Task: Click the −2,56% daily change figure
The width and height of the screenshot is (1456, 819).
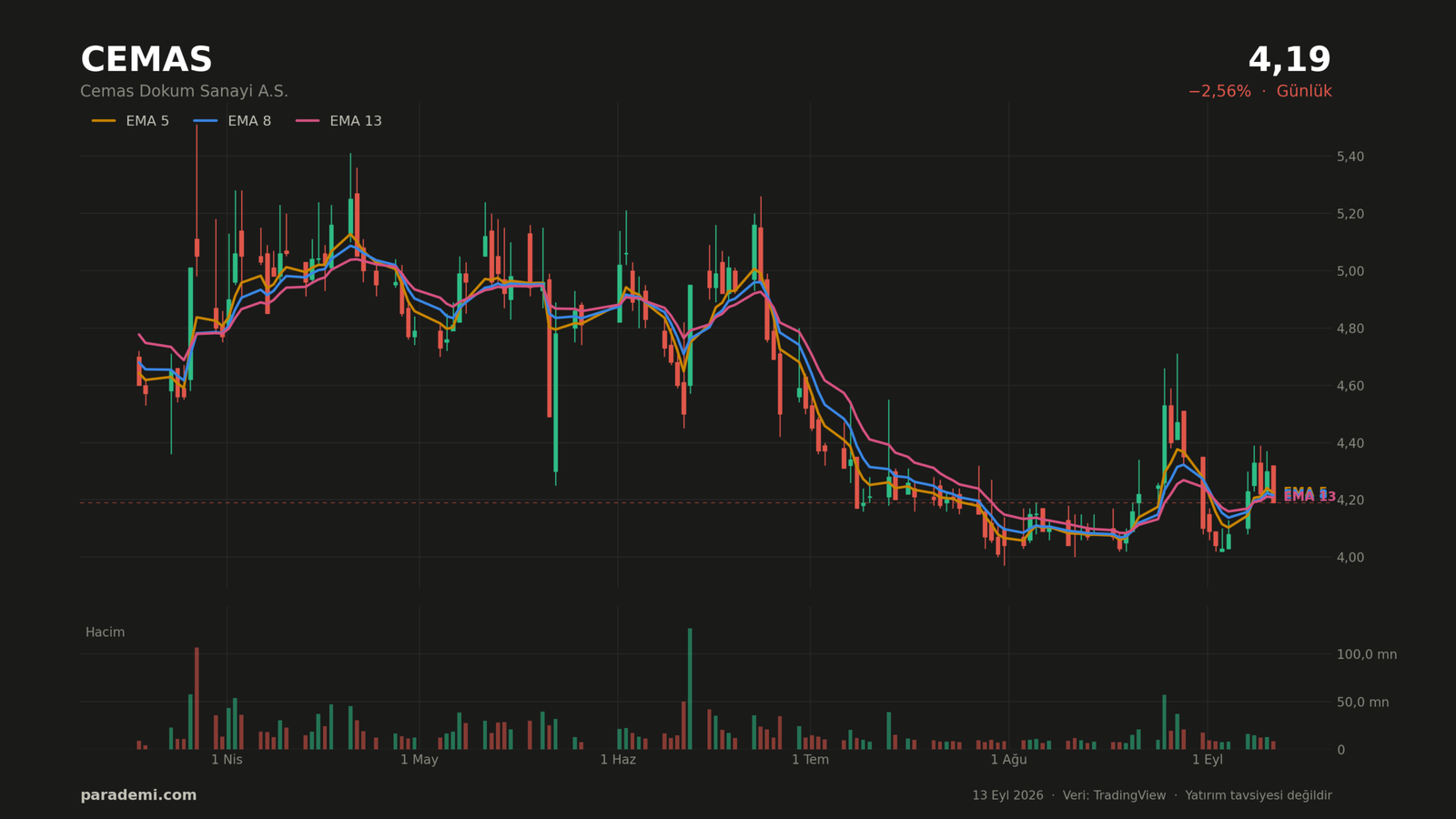Action: [x=1219, y=92]
